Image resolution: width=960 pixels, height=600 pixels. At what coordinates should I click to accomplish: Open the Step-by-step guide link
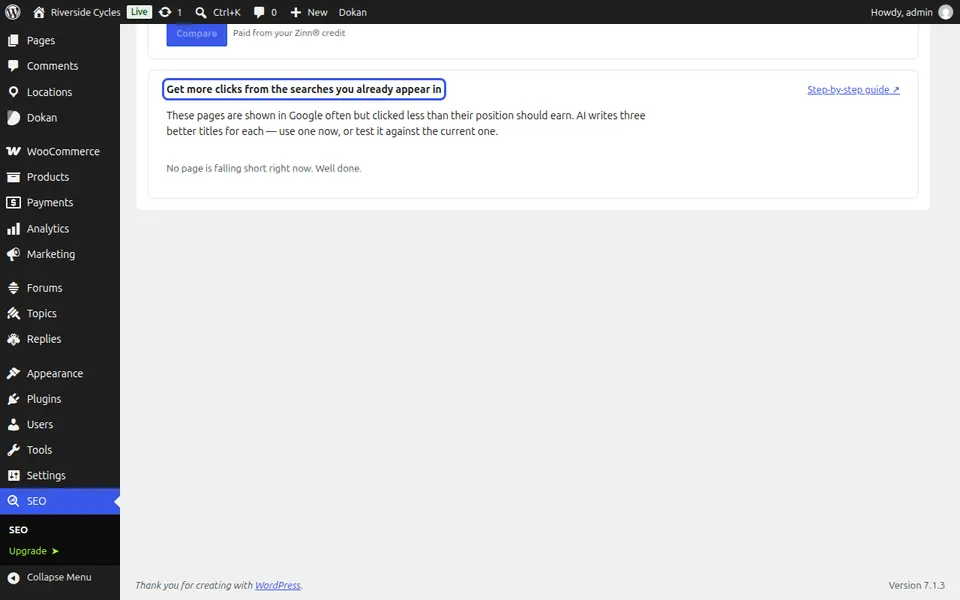click(x=853, y=90)
